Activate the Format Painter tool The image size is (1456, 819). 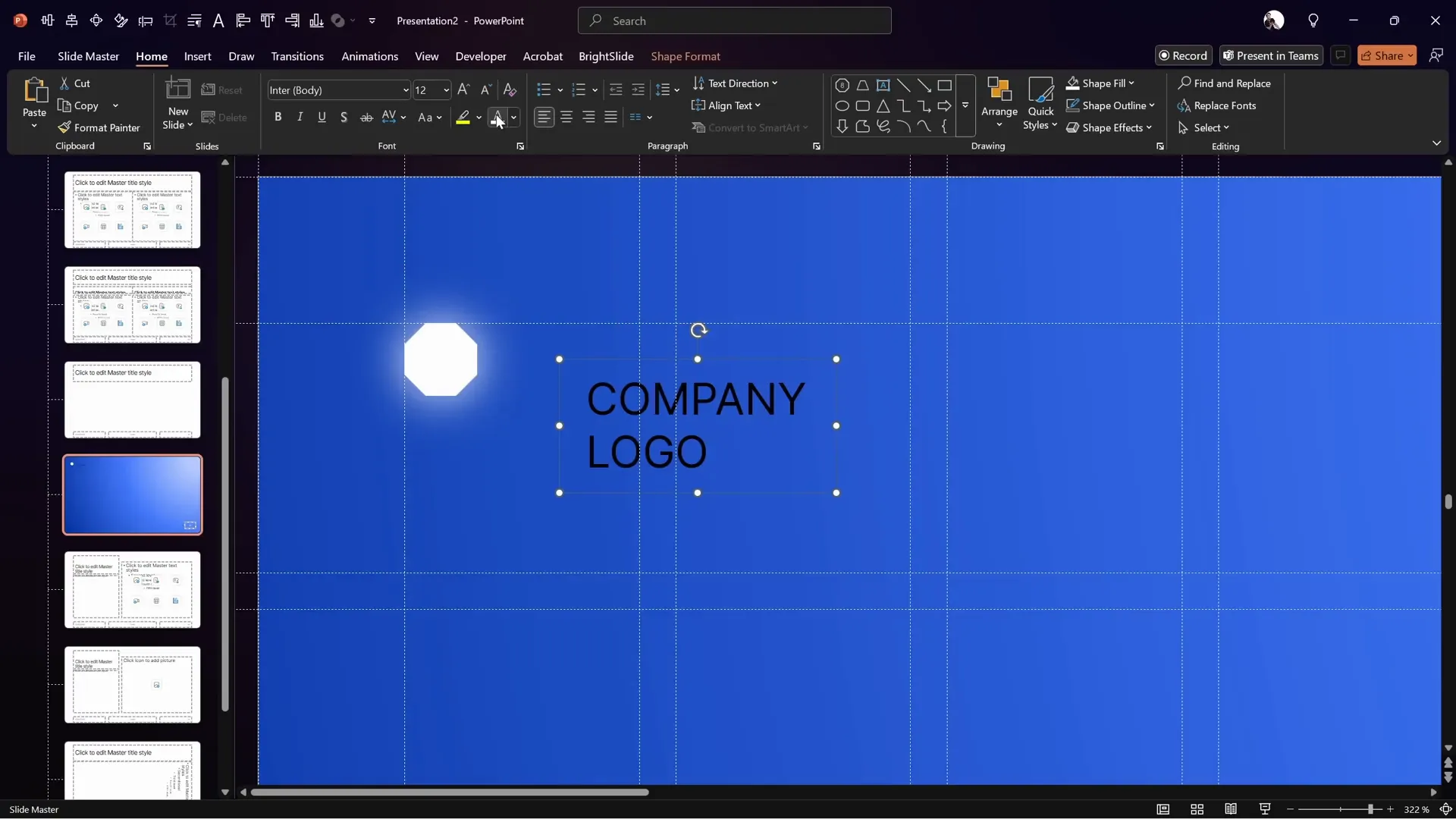[x=99, y=127]
